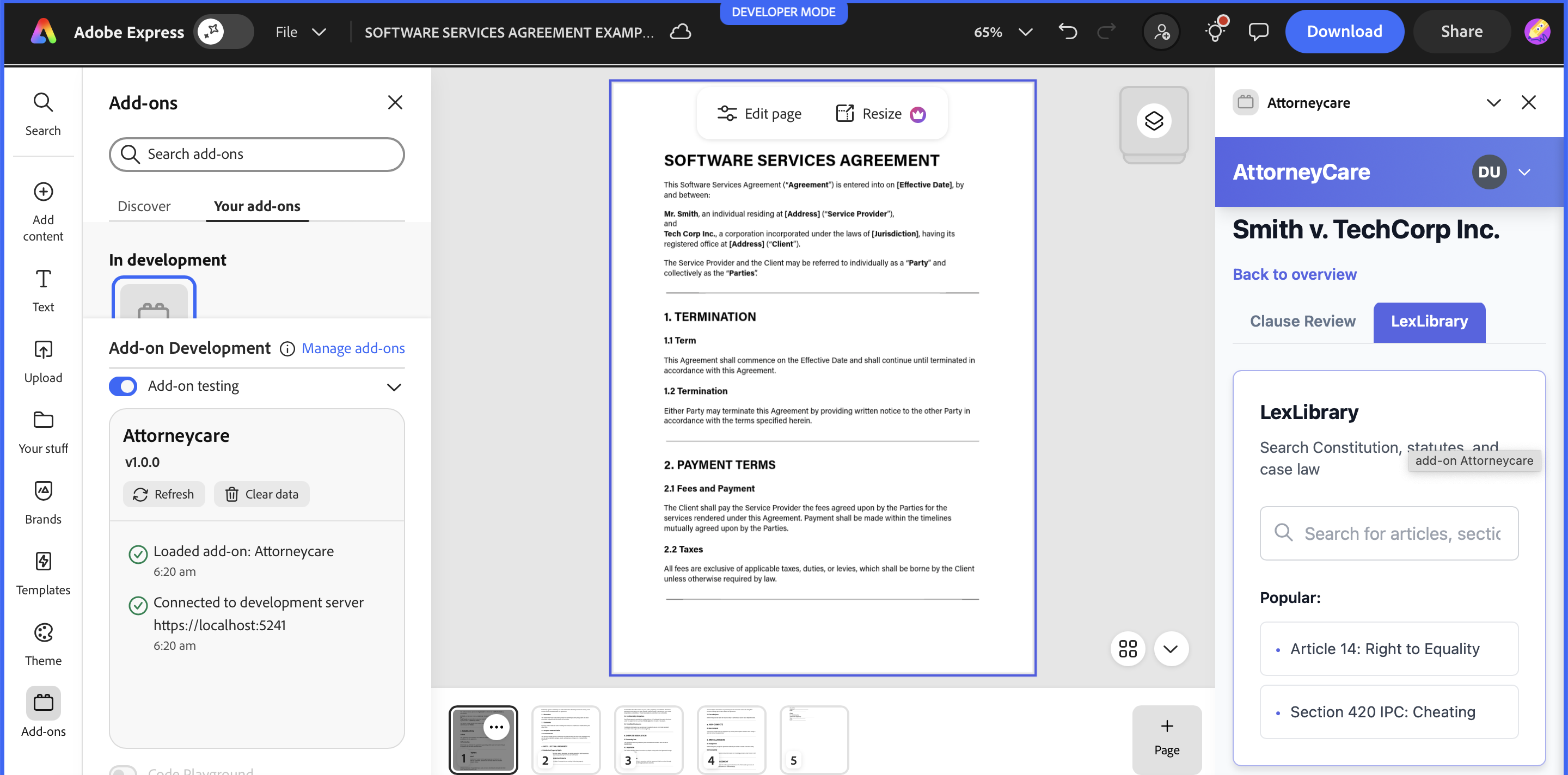1568x775 pixels.
Task: Toggle the Code Playground switch
Action: pyautogui.click(x=123, y=770)
